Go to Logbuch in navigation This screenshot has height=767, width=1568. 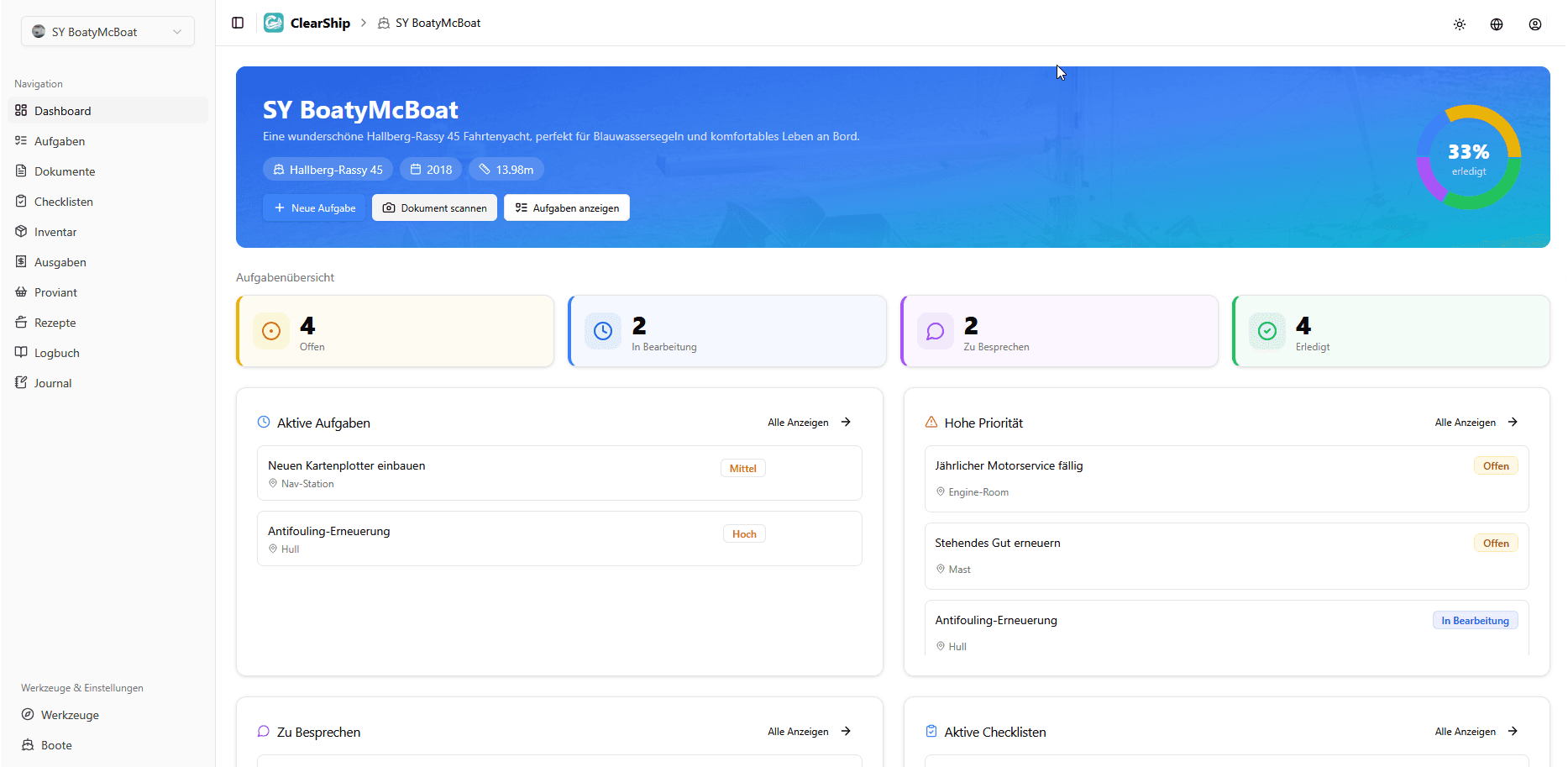pos(57,353)
